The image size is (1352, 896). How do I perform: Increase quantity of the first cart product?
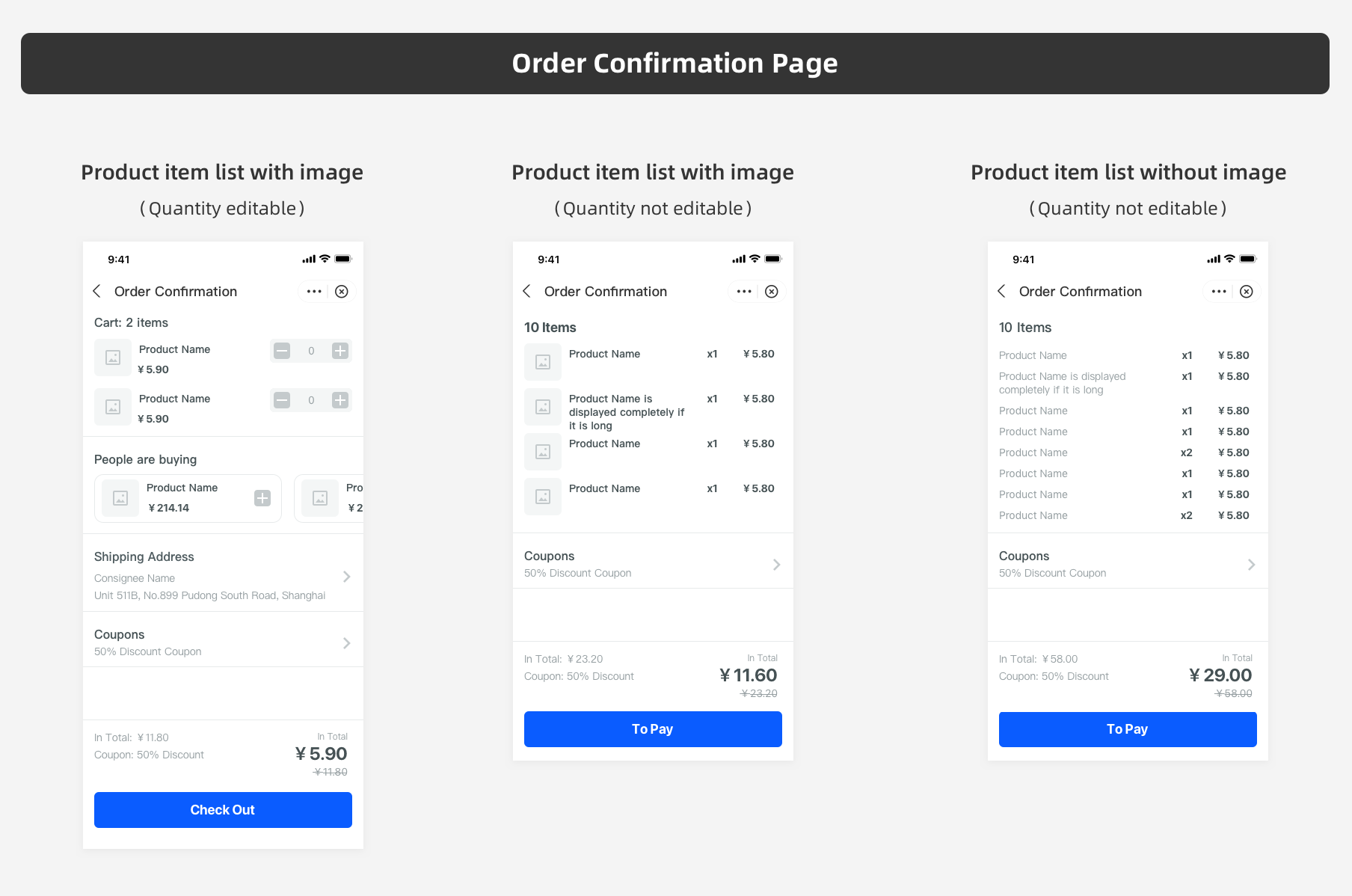click(x=340, y=351)
